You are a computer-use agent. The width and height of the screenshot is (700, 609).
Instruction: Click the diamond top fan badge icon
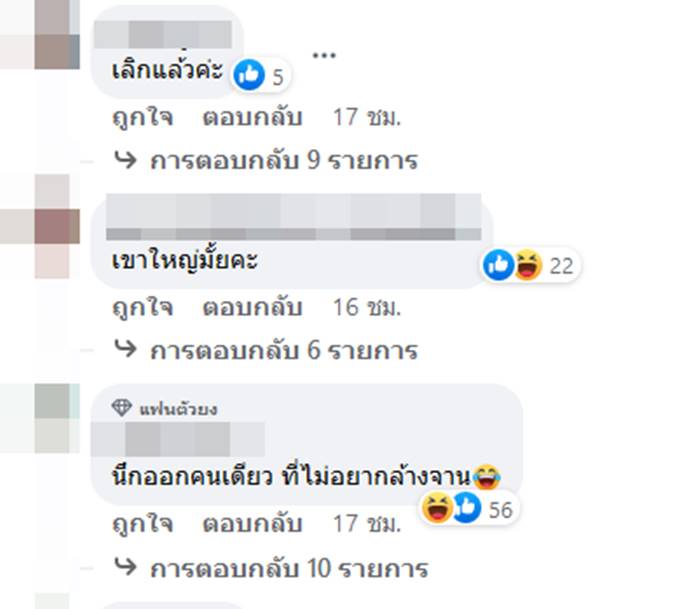pos(121,407)
